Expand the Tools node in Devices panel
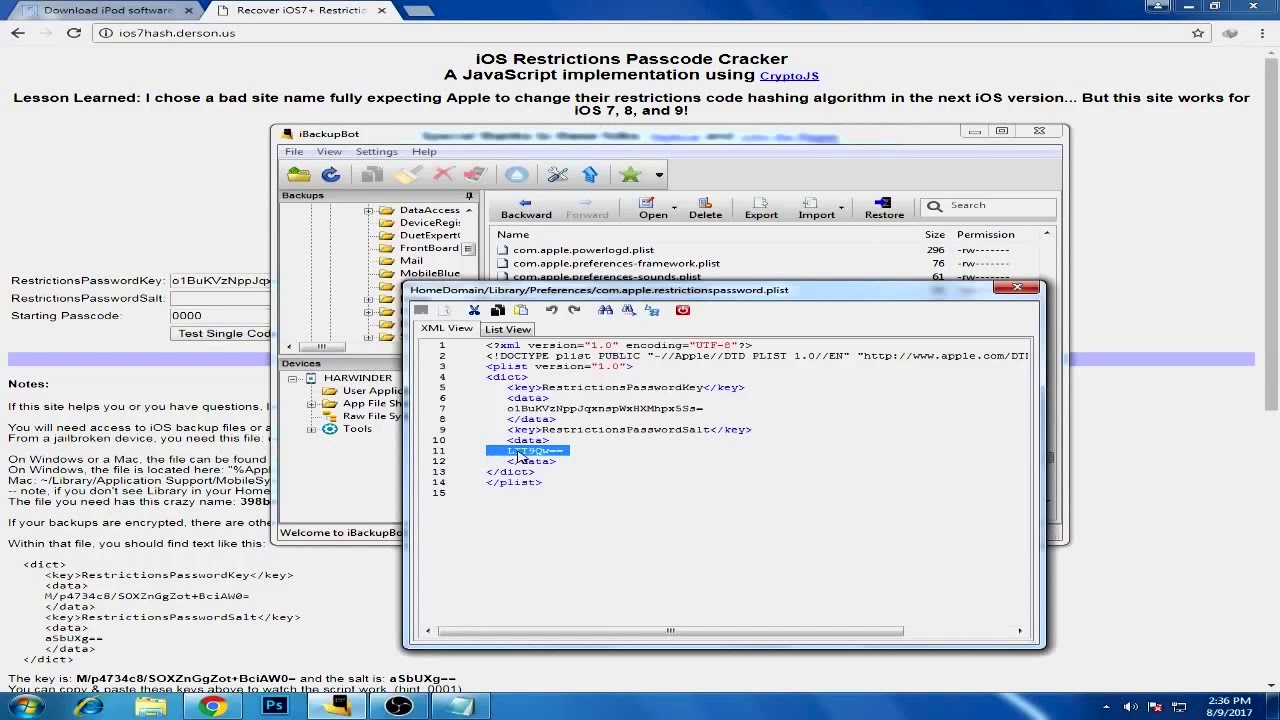Image resolution: width=1280 pixels, height=720 pixels. [x=311, y=430]
